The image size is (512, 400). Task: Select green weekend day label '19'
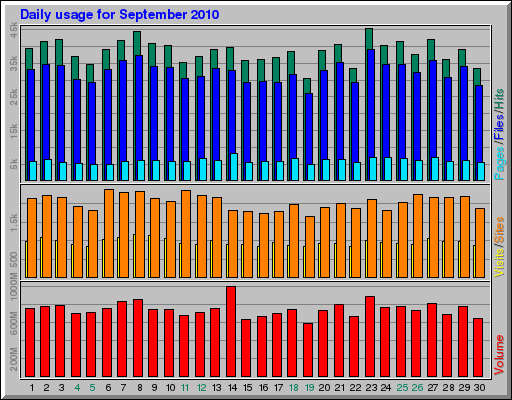(310, 388)
